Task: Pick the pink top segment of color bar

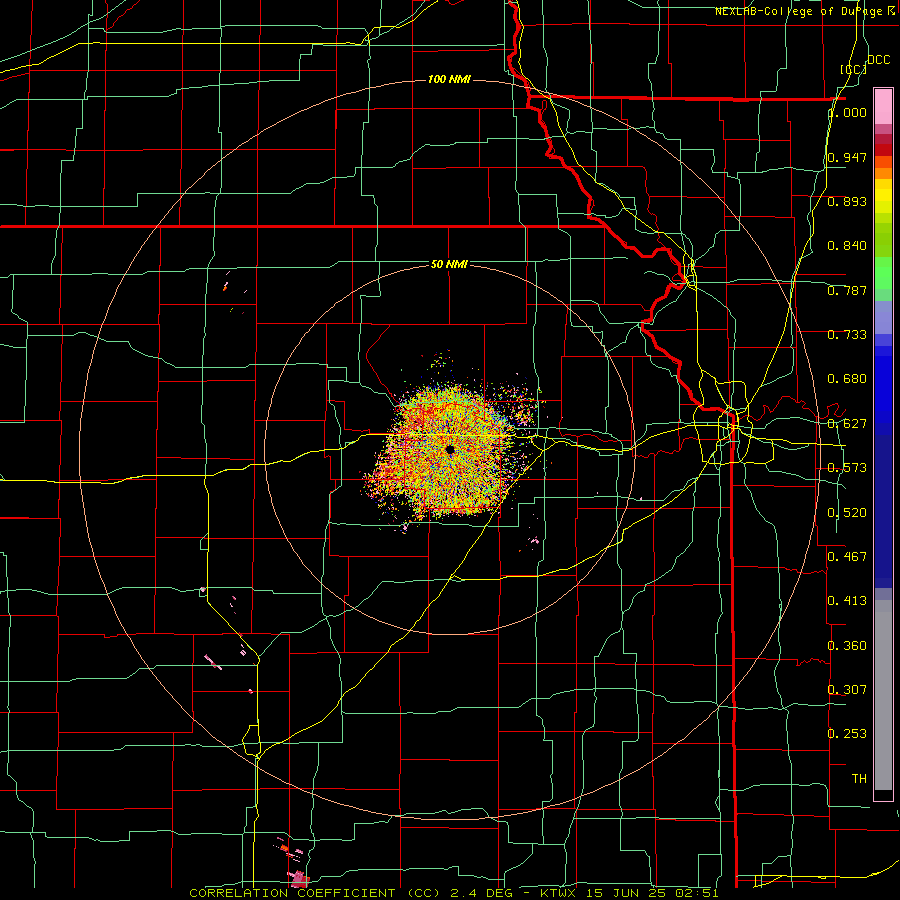Action: (883, 106)
